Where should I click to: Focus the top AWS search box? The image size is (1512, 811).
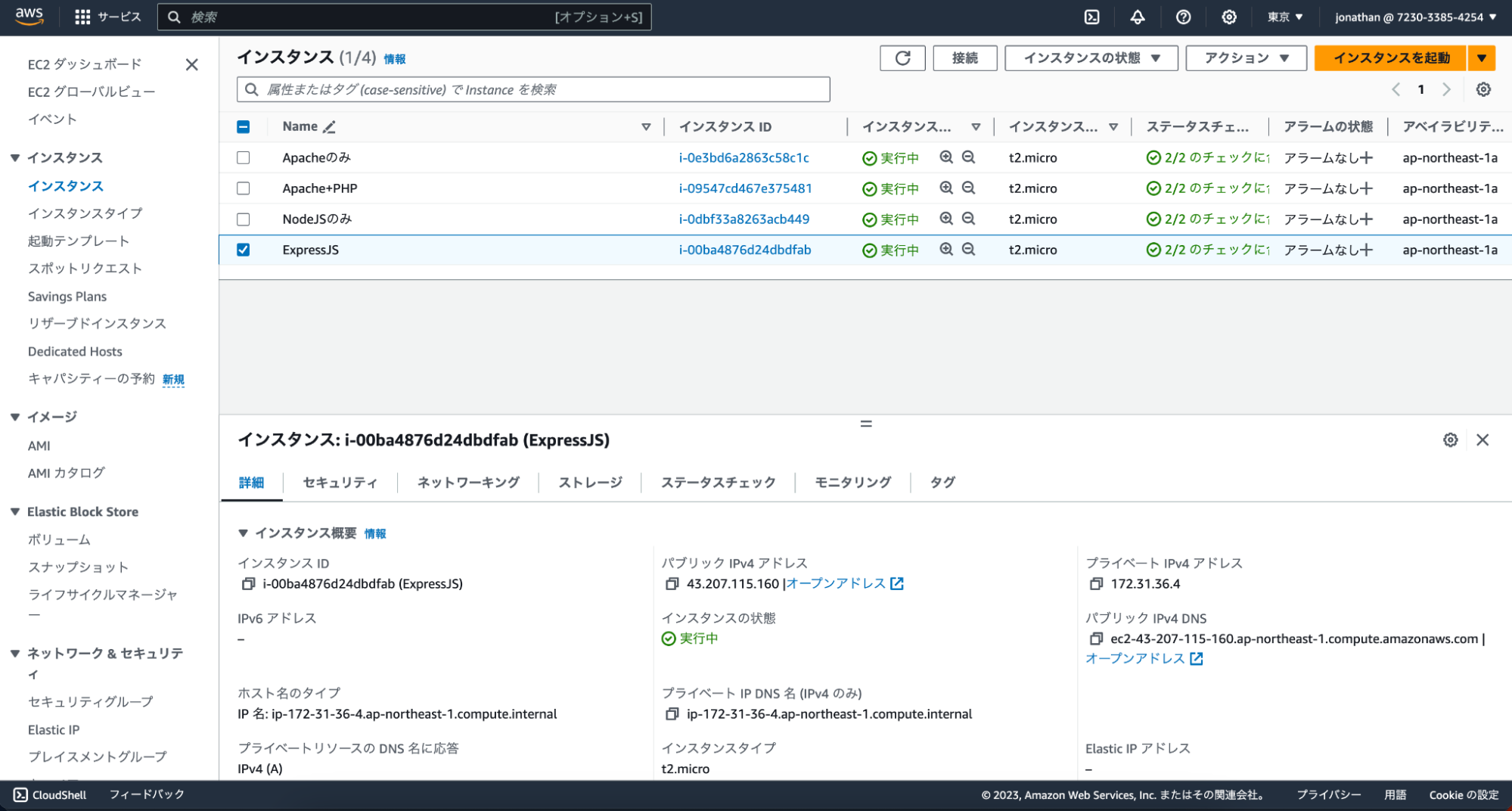(x=404, y=17)
